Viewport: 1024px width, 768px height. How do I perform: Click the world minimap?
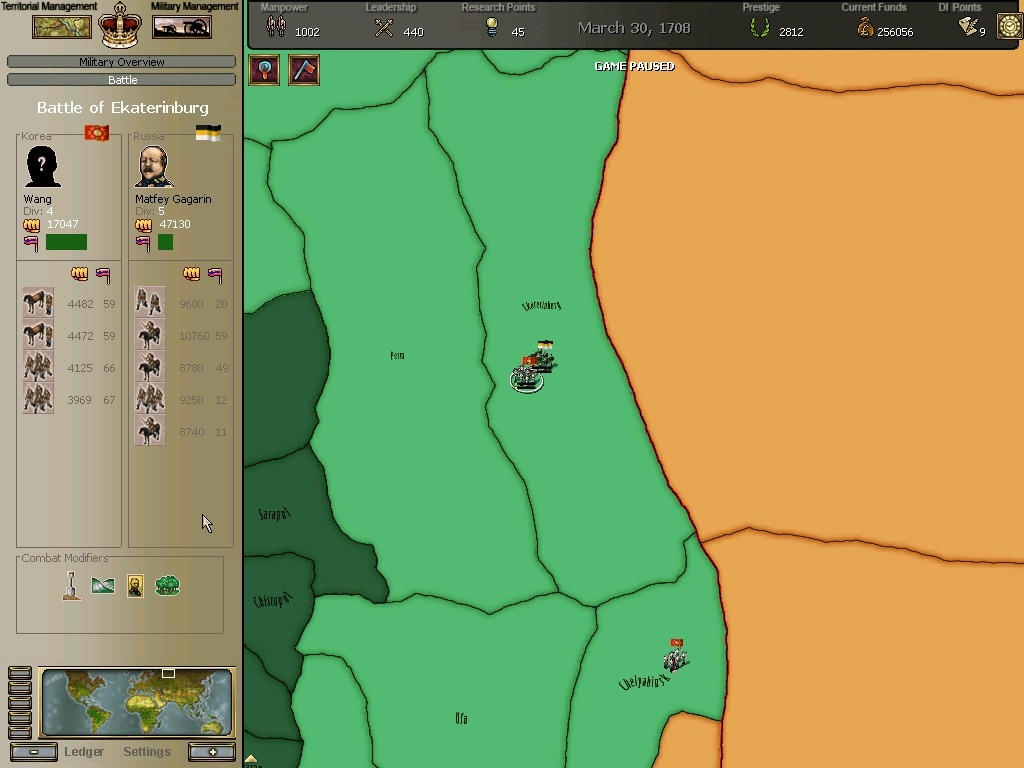click(x=136, y=702)
